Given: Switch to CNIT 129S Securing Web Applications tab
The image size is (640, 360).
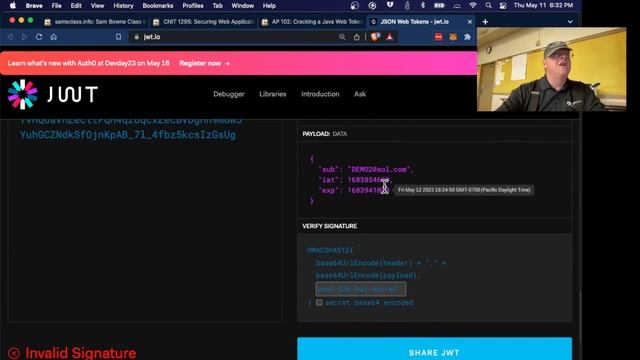Looking at the screenshot, I should coord(203,22).
